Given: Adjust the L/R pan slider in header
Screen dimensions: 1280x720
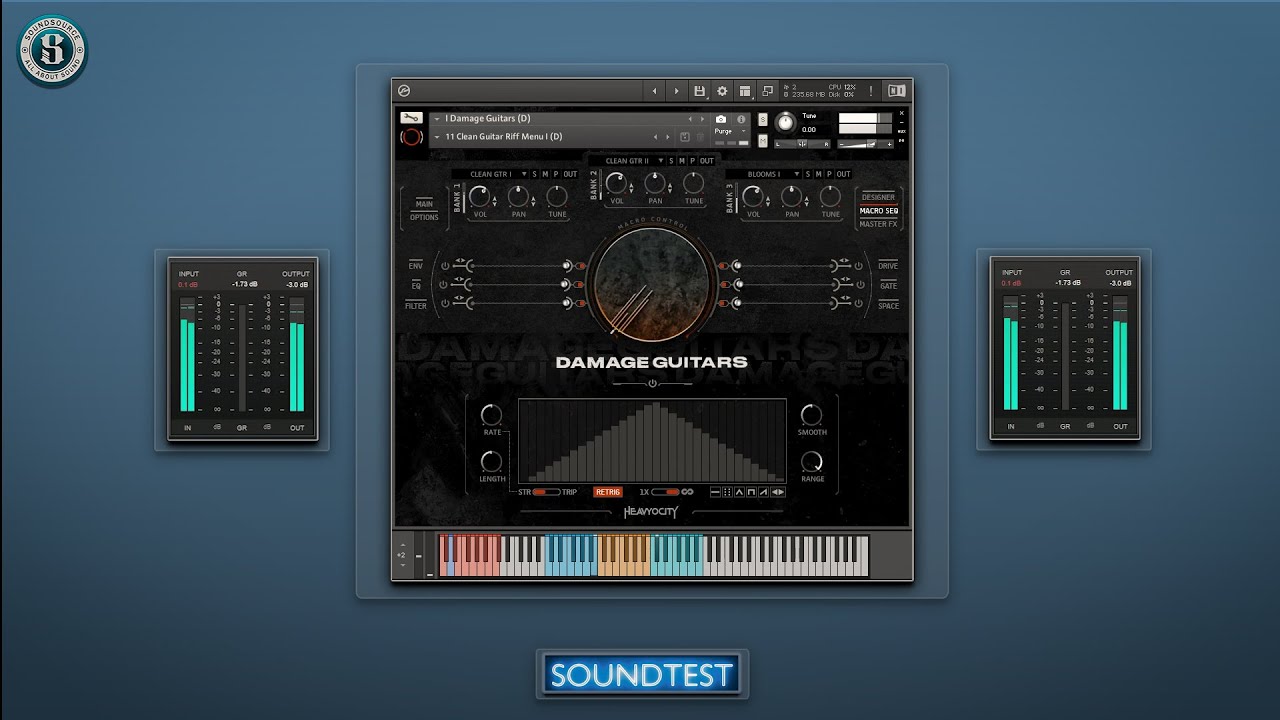Looking at the screenshot, I should pos(802,144).
